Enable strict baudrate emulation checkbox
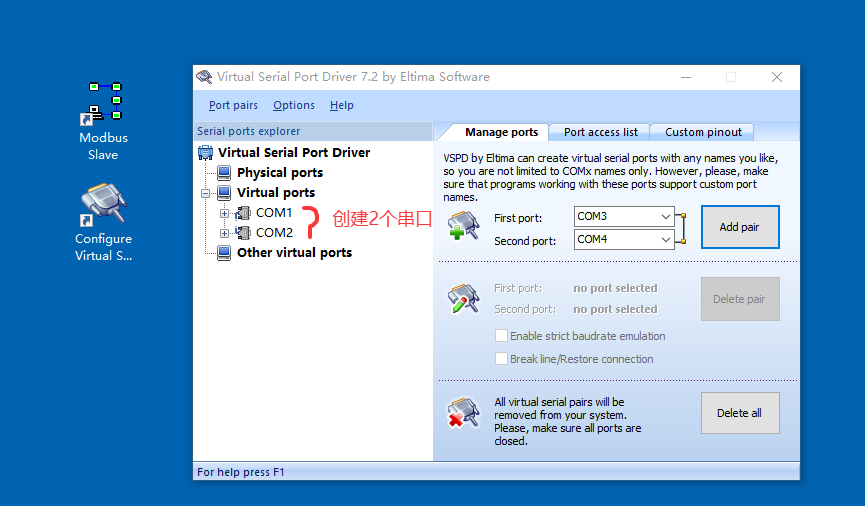 (501, 335)
